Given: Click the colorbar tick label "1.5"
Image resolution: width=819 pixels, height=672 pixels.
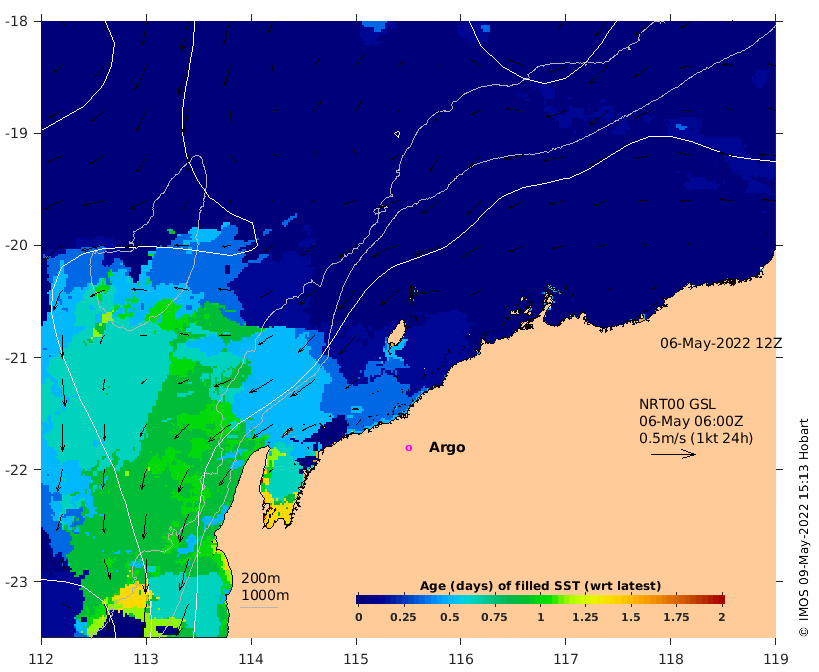Looking at the screenshot, I should click(631, 617).
